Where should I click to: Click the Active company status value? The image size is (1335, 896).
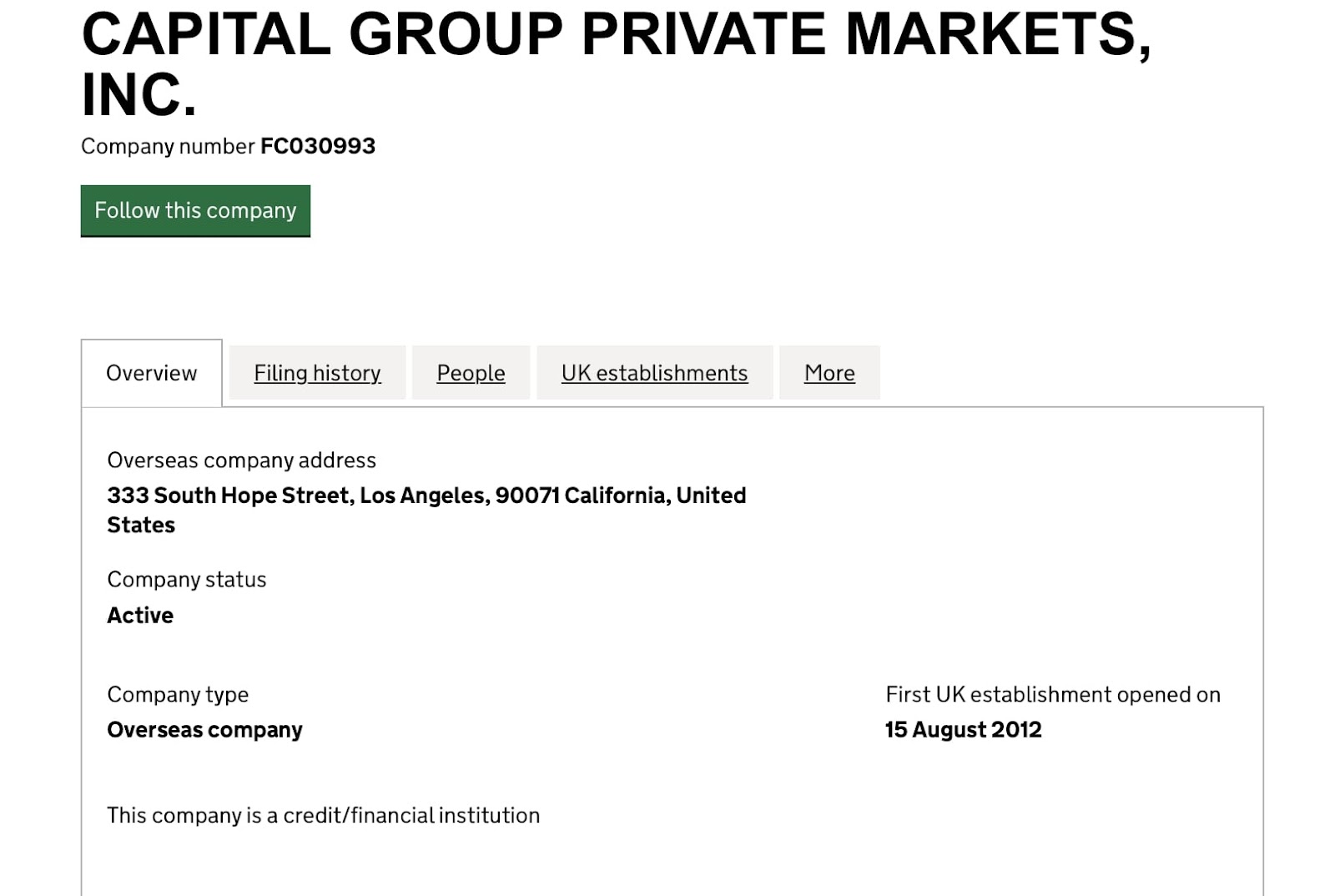point(140,616)
